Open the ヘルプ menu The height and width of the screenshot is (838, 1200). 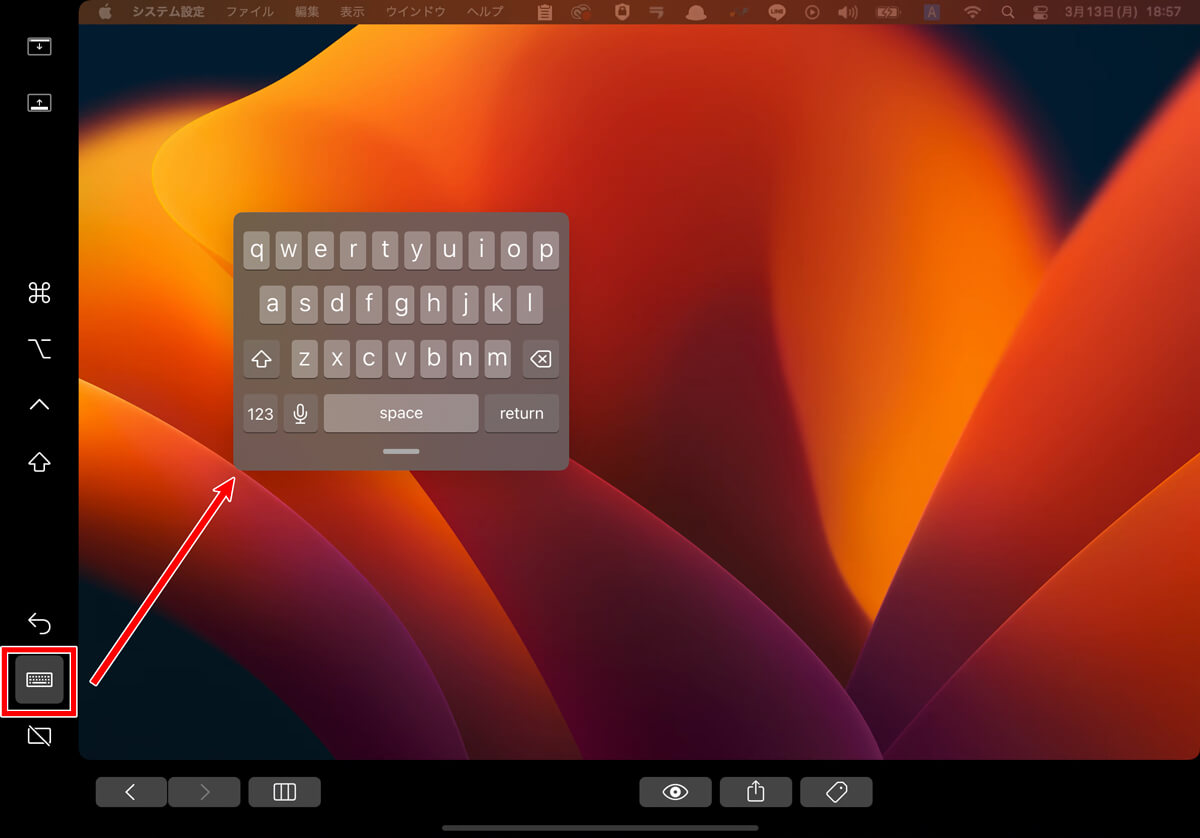(485, 12)
